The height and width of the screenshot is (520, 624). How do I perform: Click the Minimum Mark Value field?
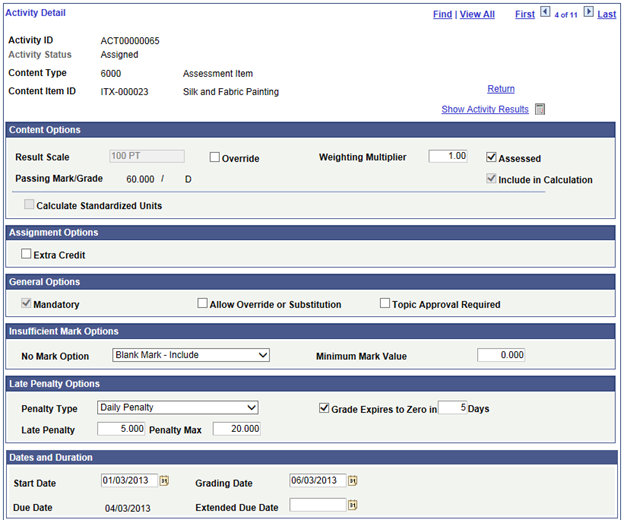coord(501,355)
